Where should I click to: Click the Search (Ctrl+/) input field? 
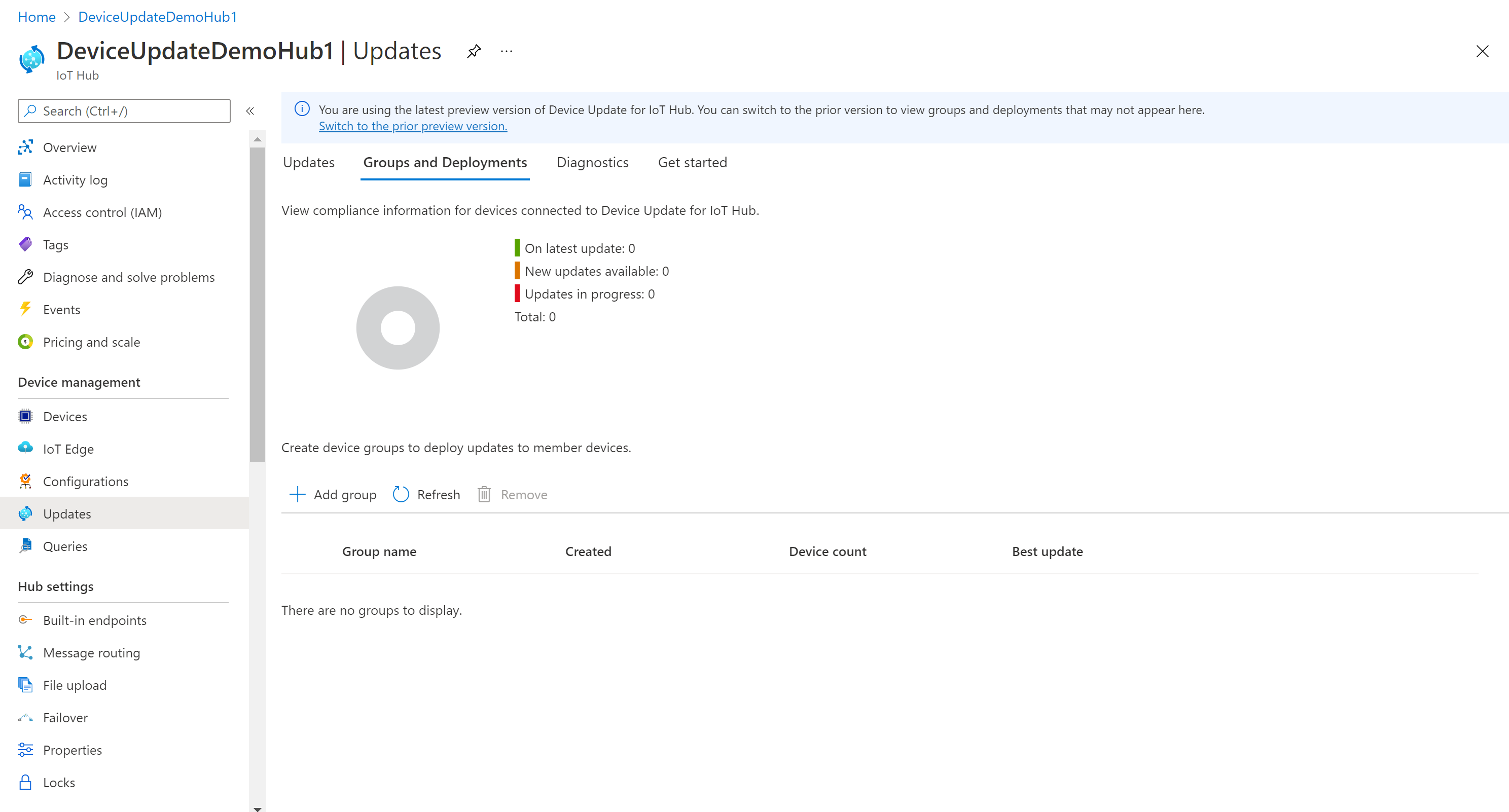[x=124, y=110]
